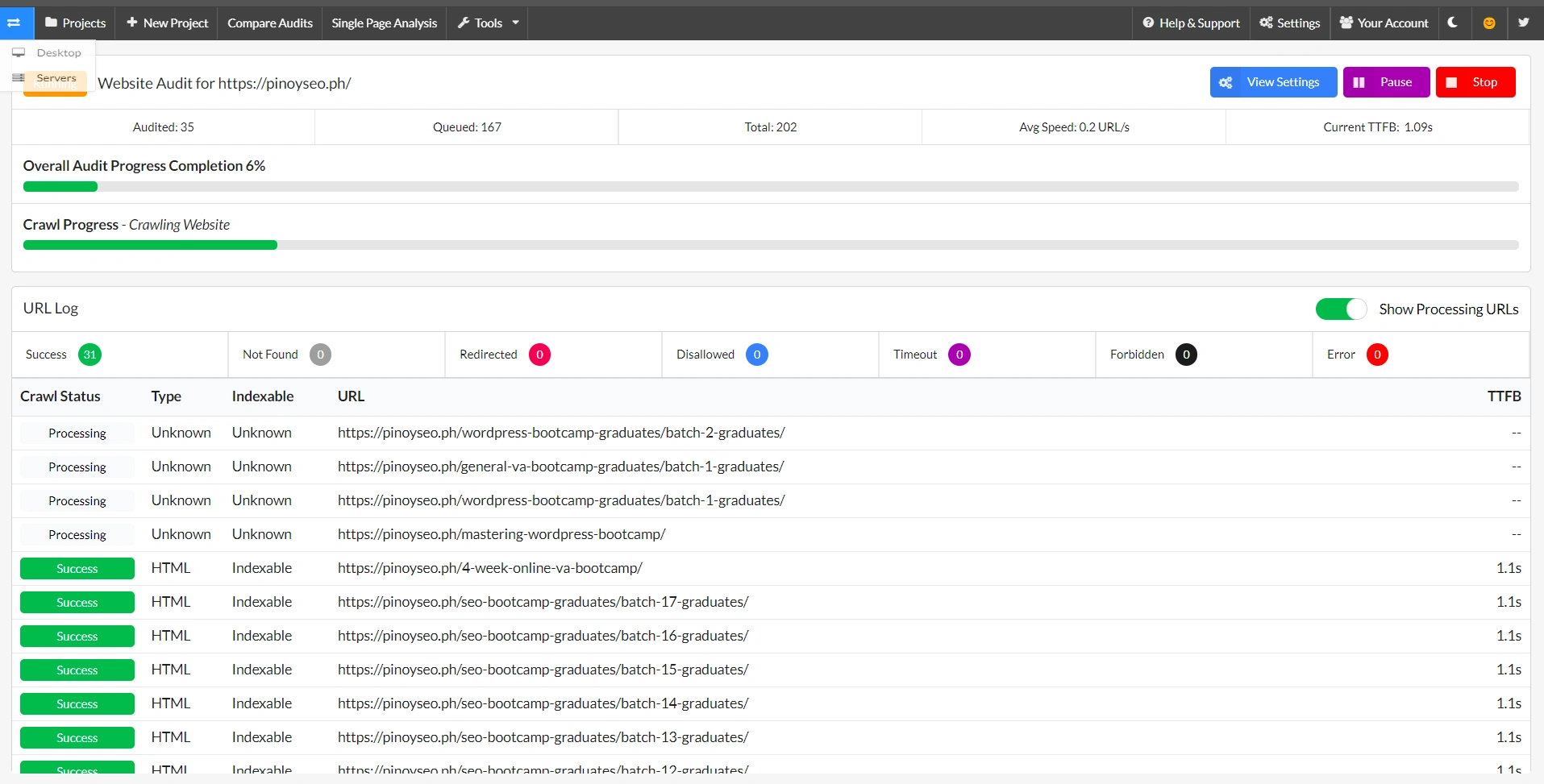This screenshot has height=784, width=1544.
Task: Click the New Project plus icon
Action: [131, 23]
